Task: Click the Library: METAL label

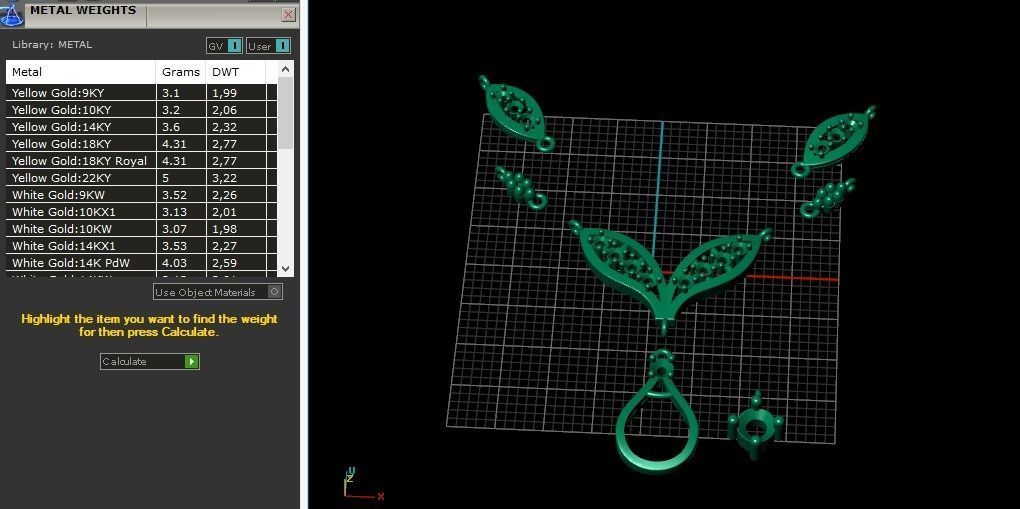Action: (52, 45)
